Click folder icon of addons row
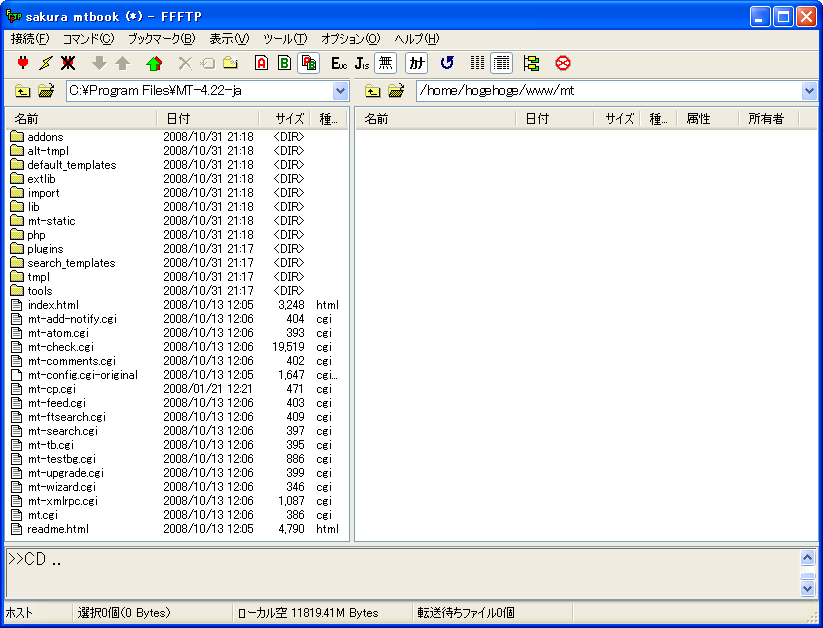This screenshot has width=823, height=628. [17, 137]
